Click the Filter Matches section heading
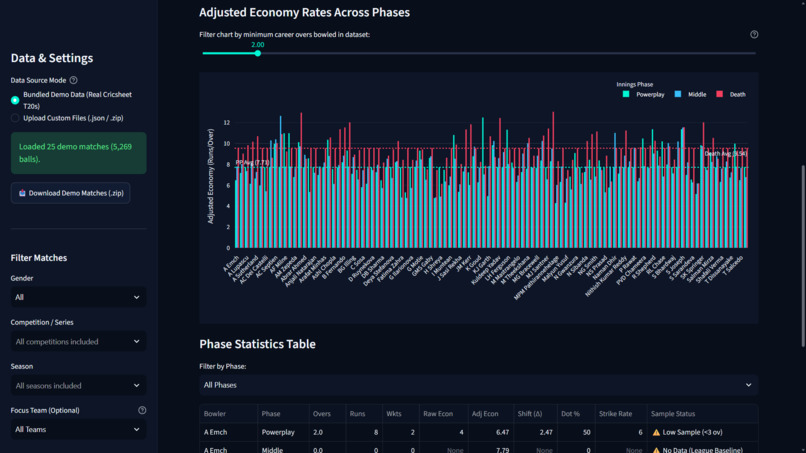This screenshot has width=806, height=453. (x=39, y=258)
